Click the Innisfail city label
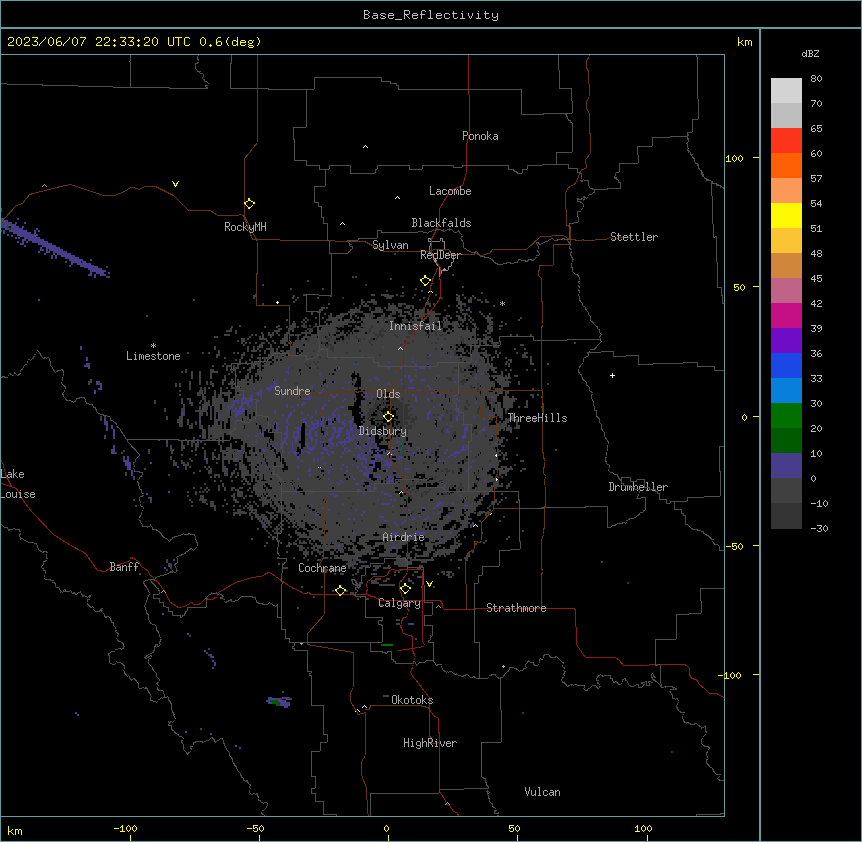Screen dimensions: 862x842 [x=415, y=326]
